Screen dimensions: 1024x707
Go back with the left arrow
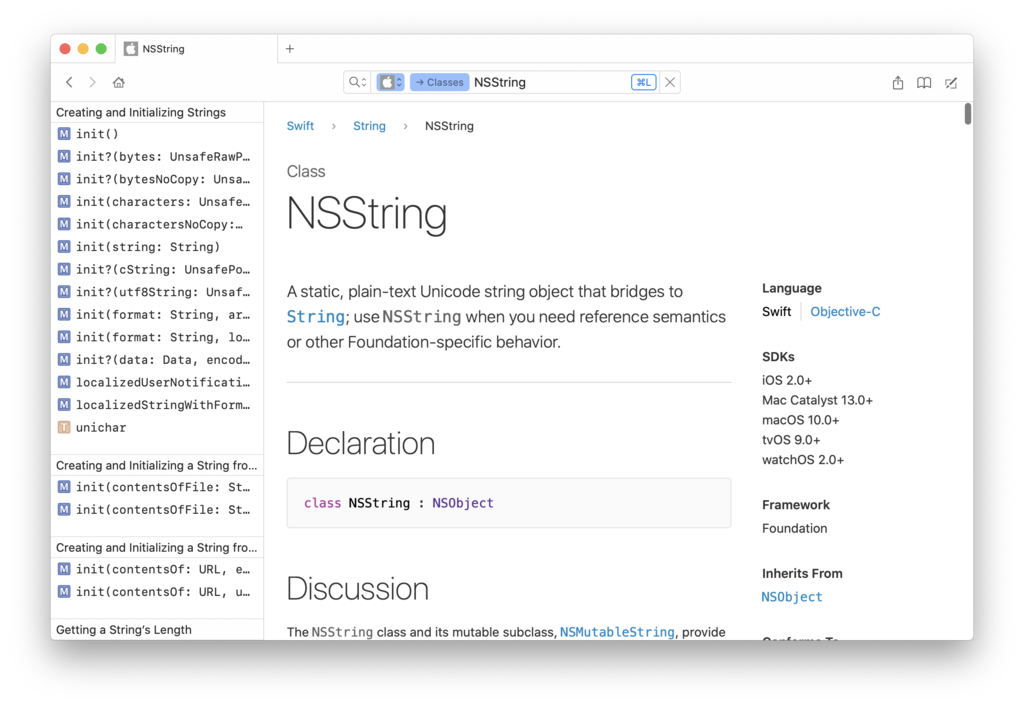69,82
